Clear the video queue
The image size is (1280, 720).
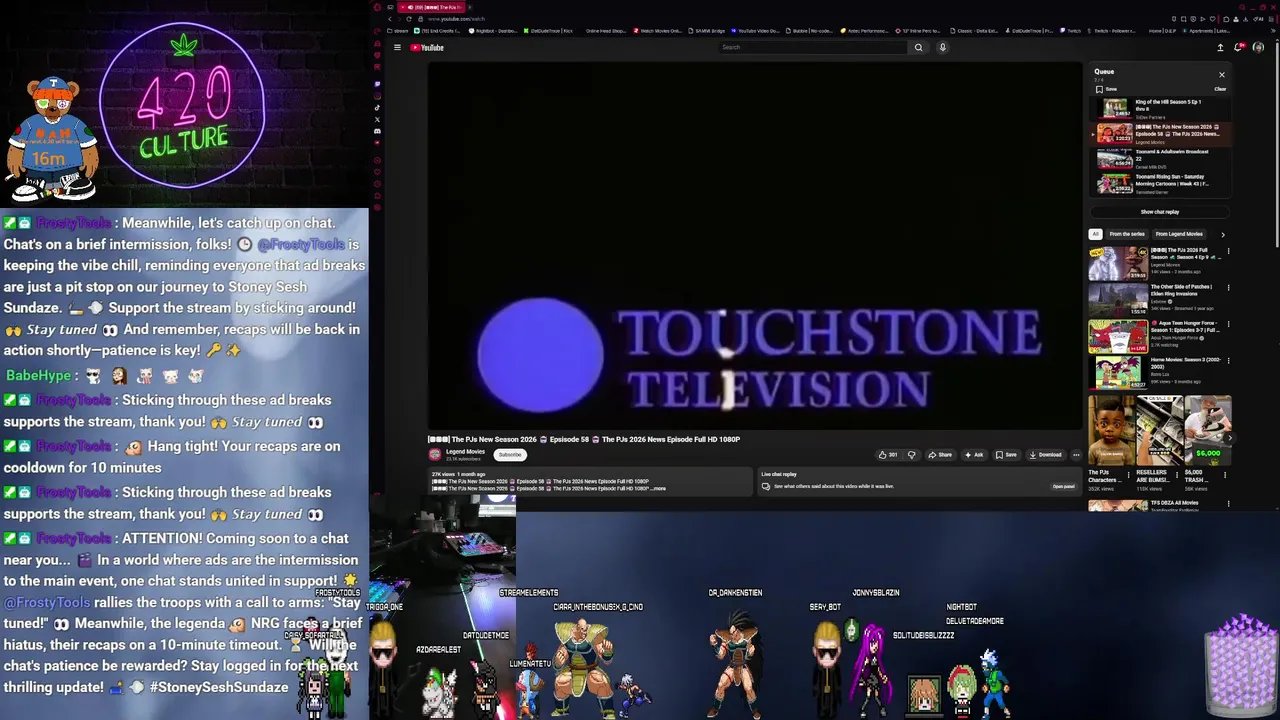(x=1220, y=89)
